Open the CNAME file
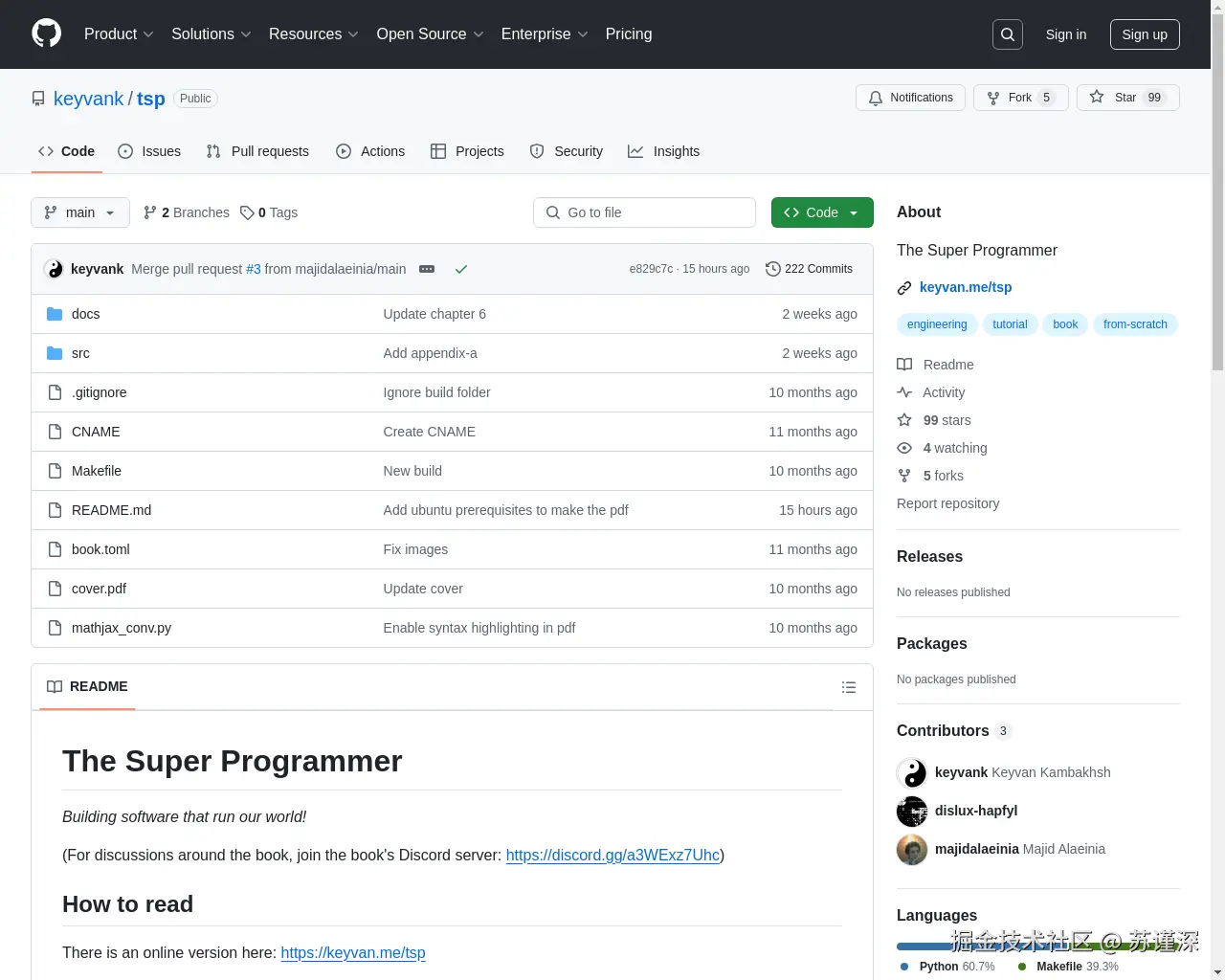 pyautogui.click(x=96, y=432)
